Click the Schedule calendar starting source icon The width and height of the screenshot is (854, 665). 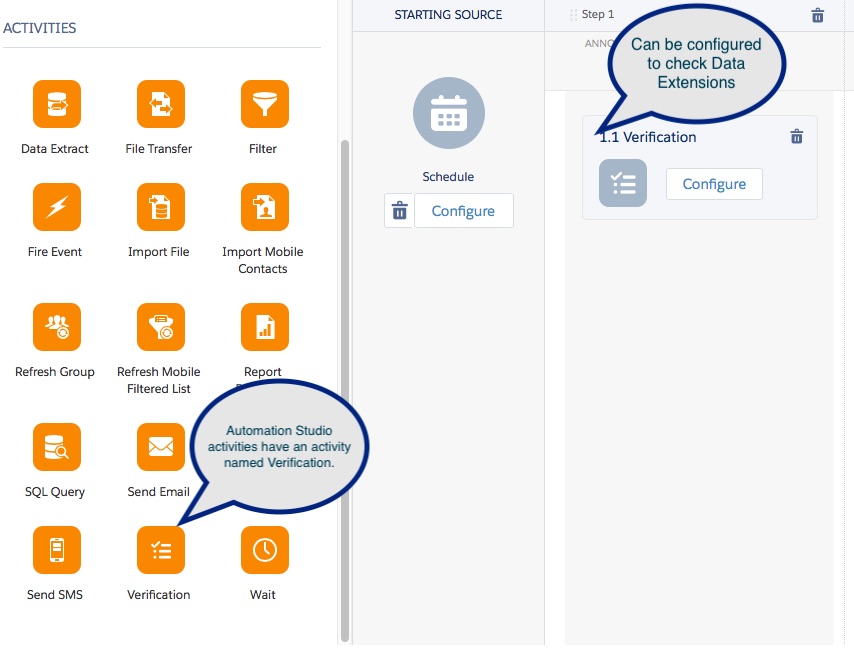[448, 114]
